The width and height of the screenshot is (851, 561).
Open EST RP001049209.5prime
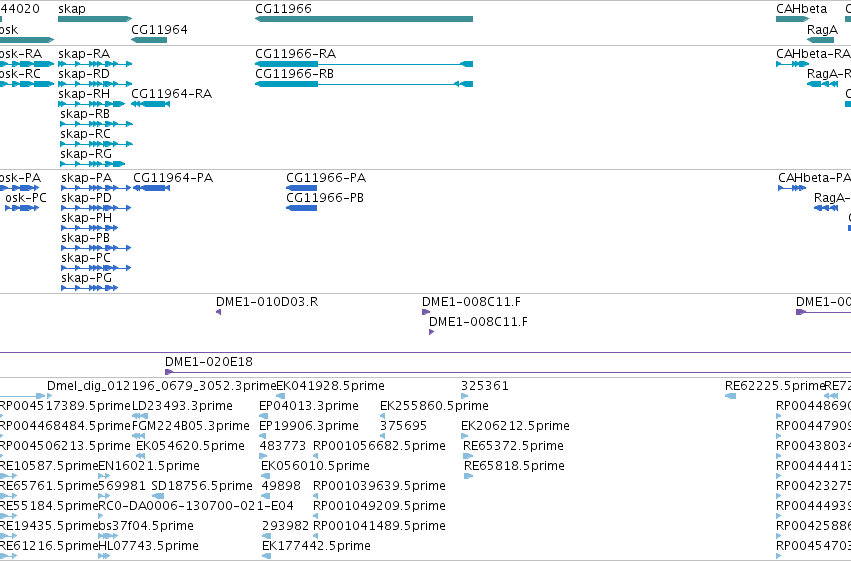pyautogui.click(x=316, y=516)
